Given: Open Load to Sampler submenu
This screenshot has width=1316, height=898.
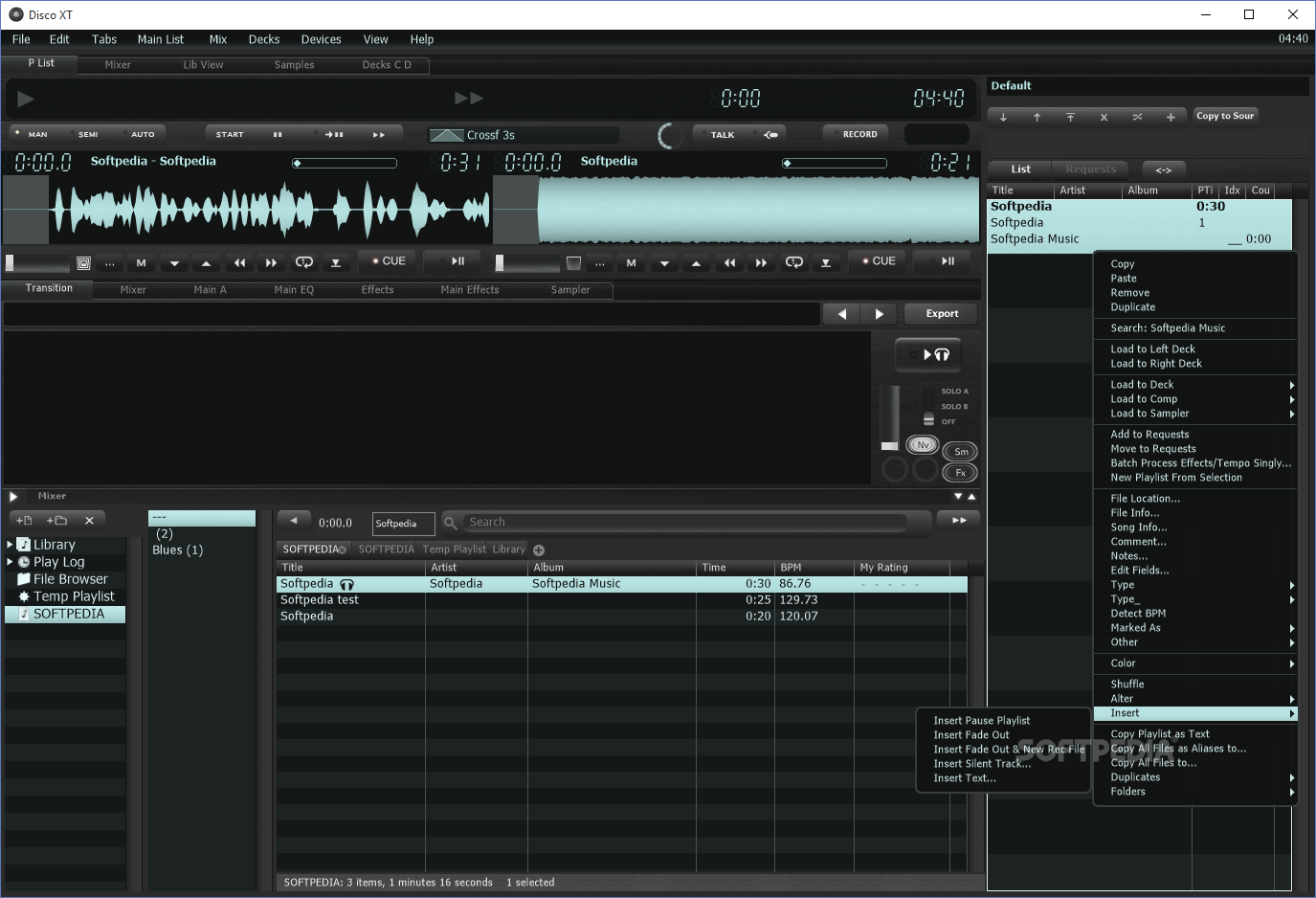Looking at the screenshot, I should pos(1195,414).
